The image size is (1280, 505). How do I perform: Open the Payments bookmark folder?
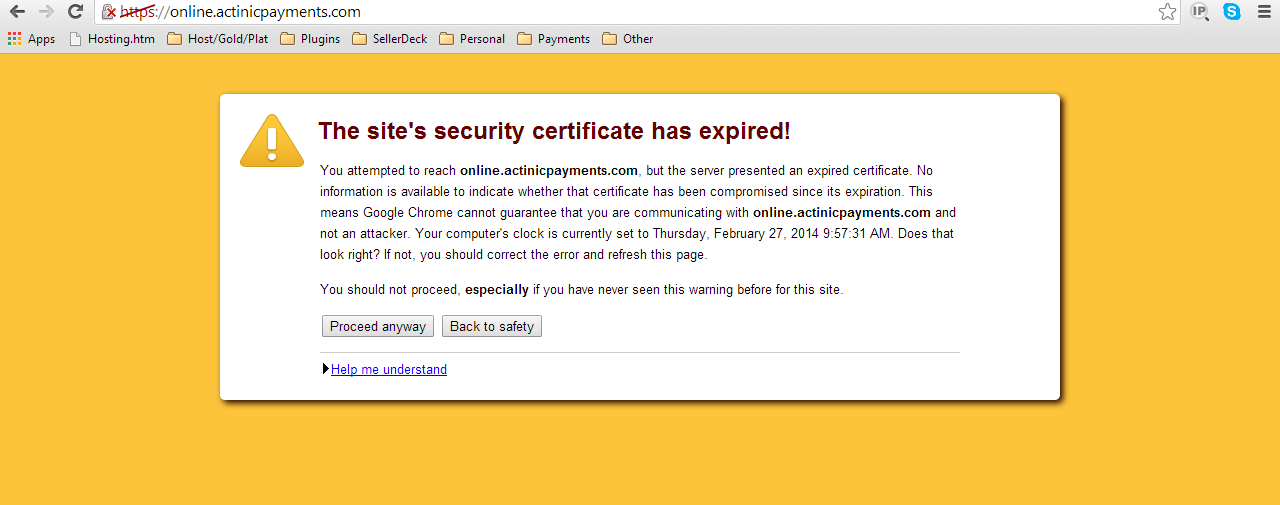point(554,39)
